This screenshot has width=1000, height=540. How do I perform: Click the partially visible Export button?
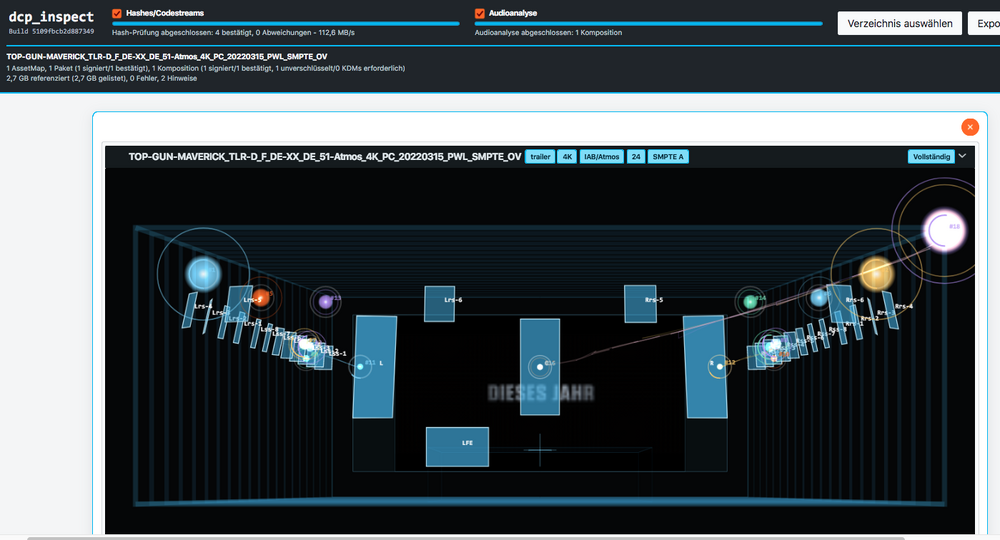tap(984, 24)
